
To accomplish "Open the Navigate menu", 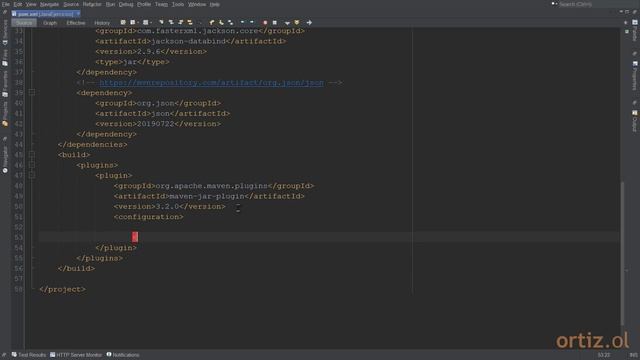I will pyautogui.click(x=49, y=4).
